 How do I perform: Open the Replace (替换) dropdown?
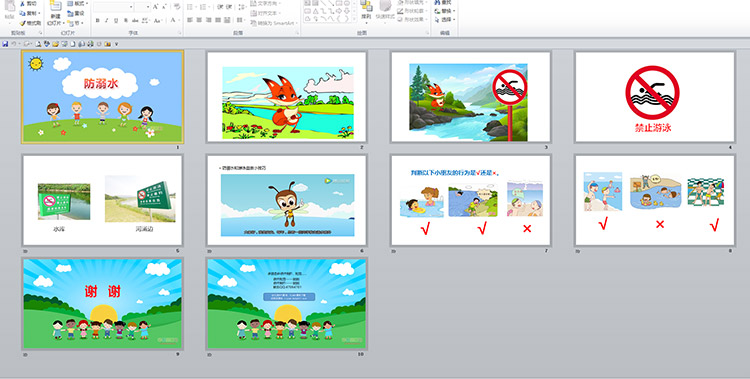[445, 11]
